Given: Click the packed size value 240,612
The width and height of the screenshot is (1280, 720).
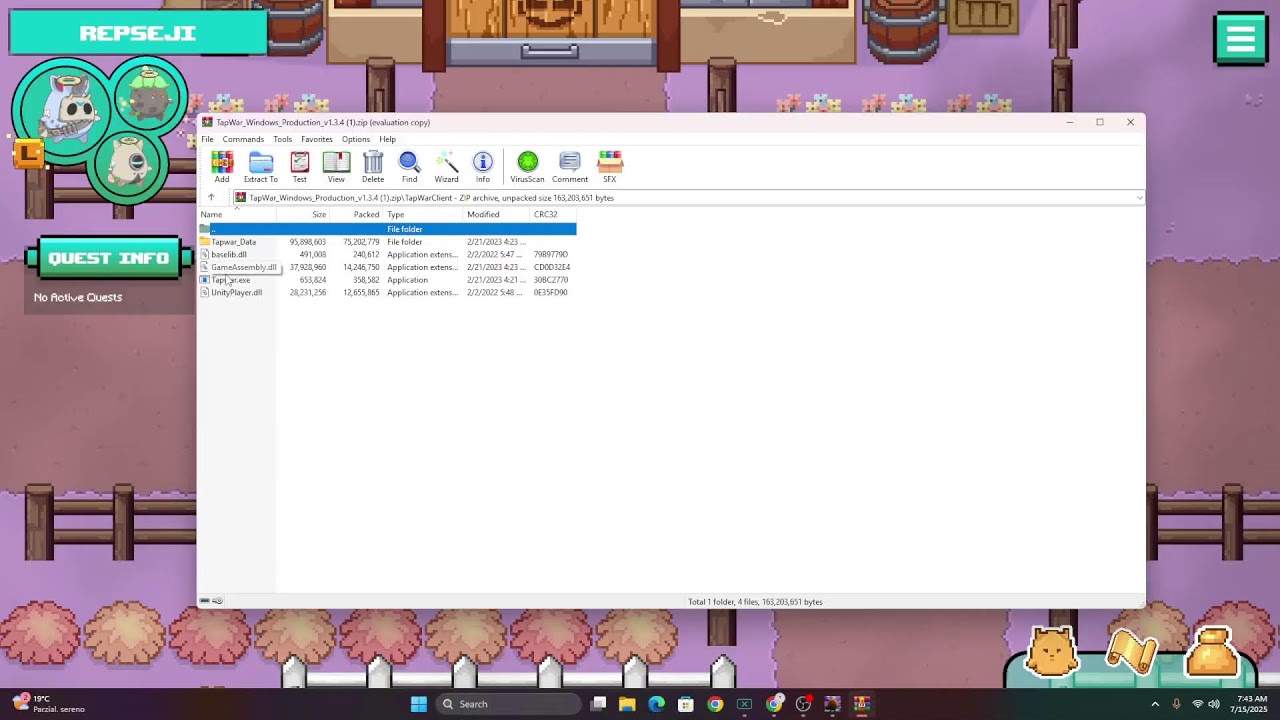Looking at the screenshot, I should [366, 255].
